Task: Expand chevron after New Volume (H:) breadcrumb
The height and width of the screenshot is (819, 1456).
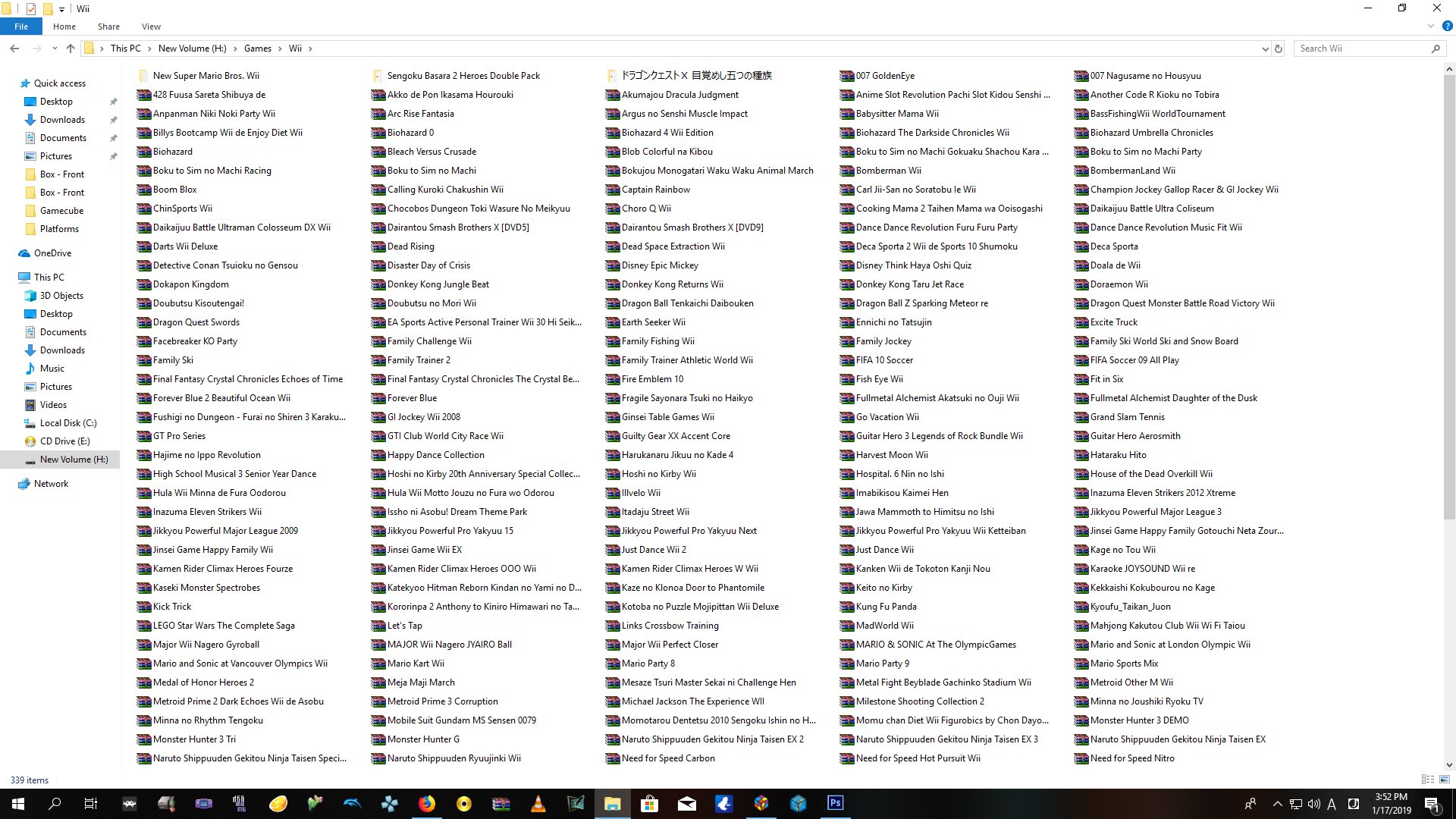Action: pyautogui.click(x=235, y=49)
